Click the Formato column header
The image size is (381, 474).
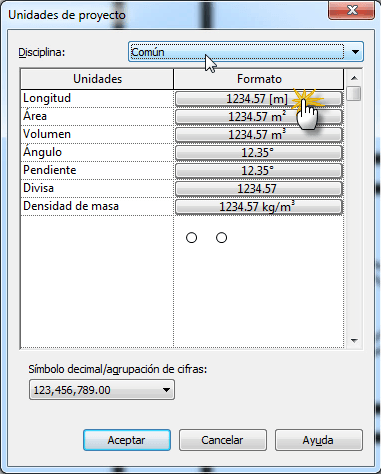click(259, 79)
